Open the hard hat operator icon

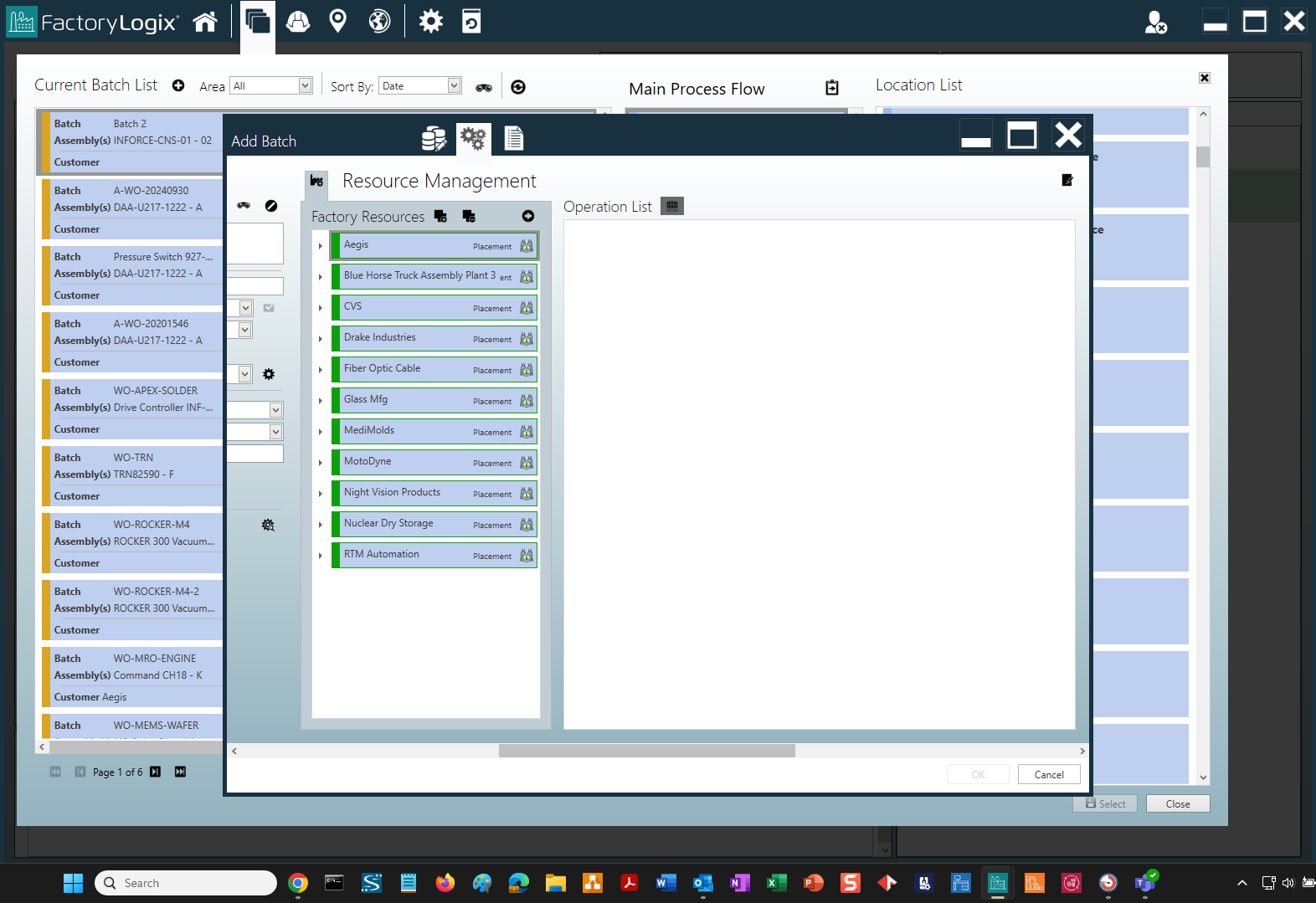pyautogui.click(x=298, y=22)
